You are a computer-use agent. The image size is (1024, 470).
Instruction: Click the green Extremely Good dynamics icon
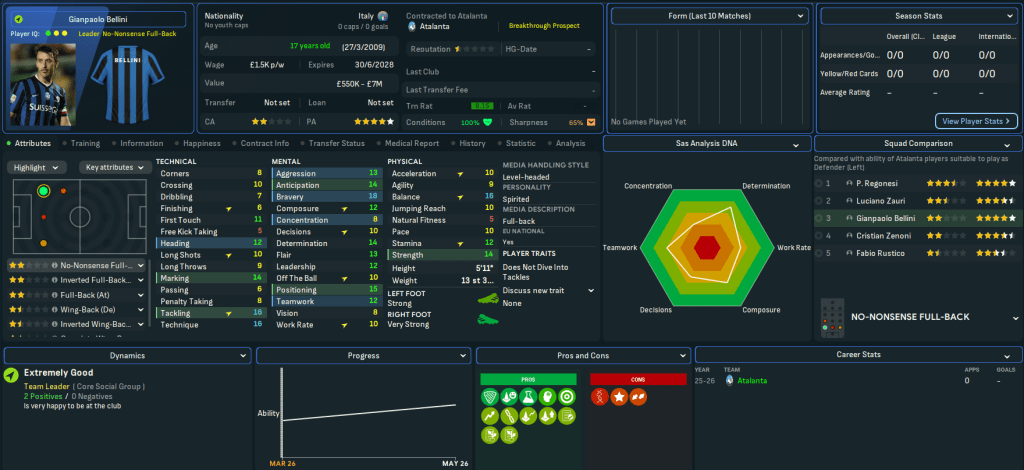[11, 374]
